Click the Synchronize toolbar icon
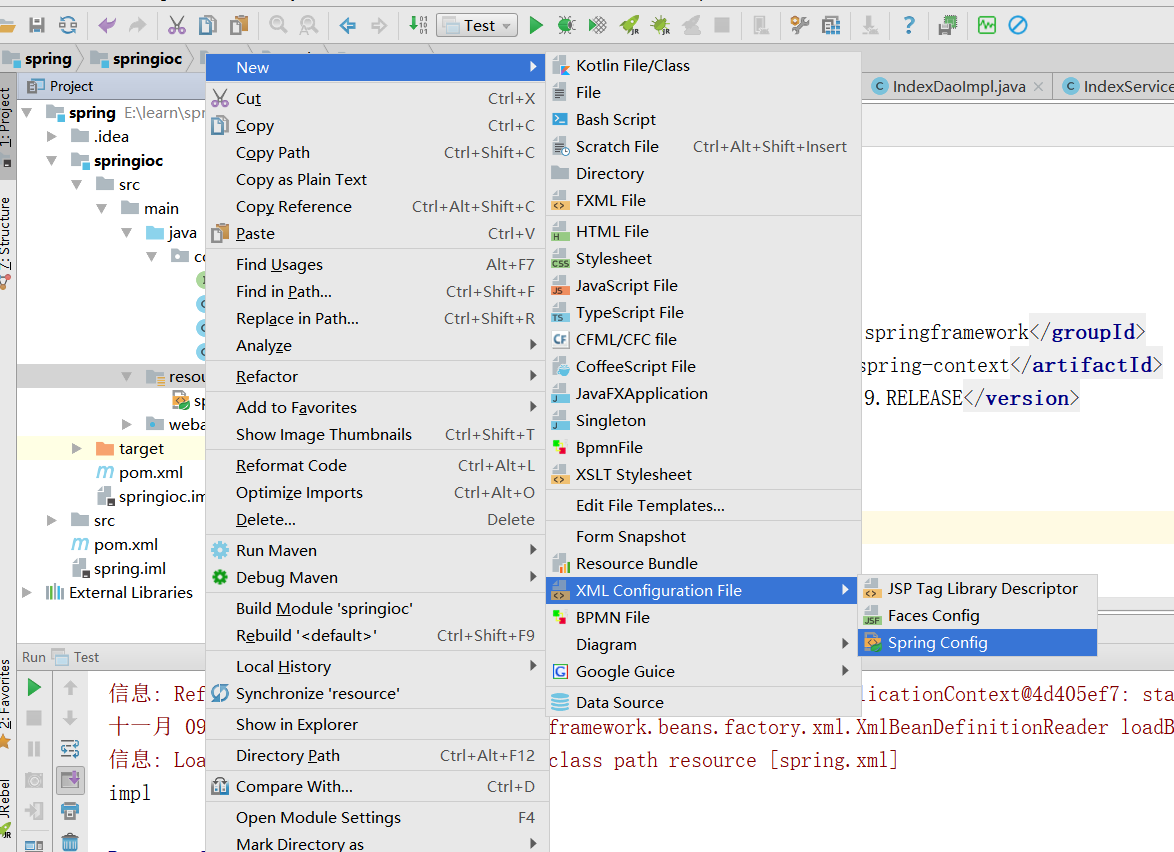 coord(68,25)
